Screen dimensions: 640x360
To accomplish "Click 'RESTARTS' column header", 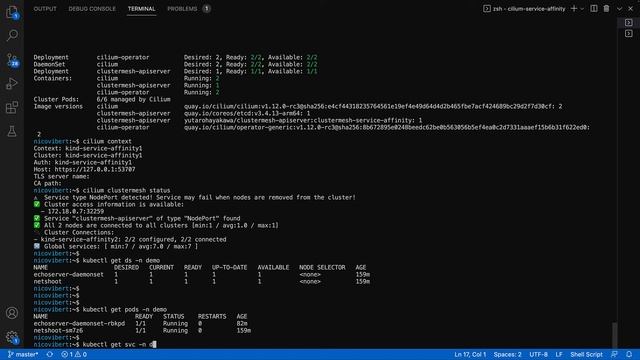I will click(x=212, y=317).
